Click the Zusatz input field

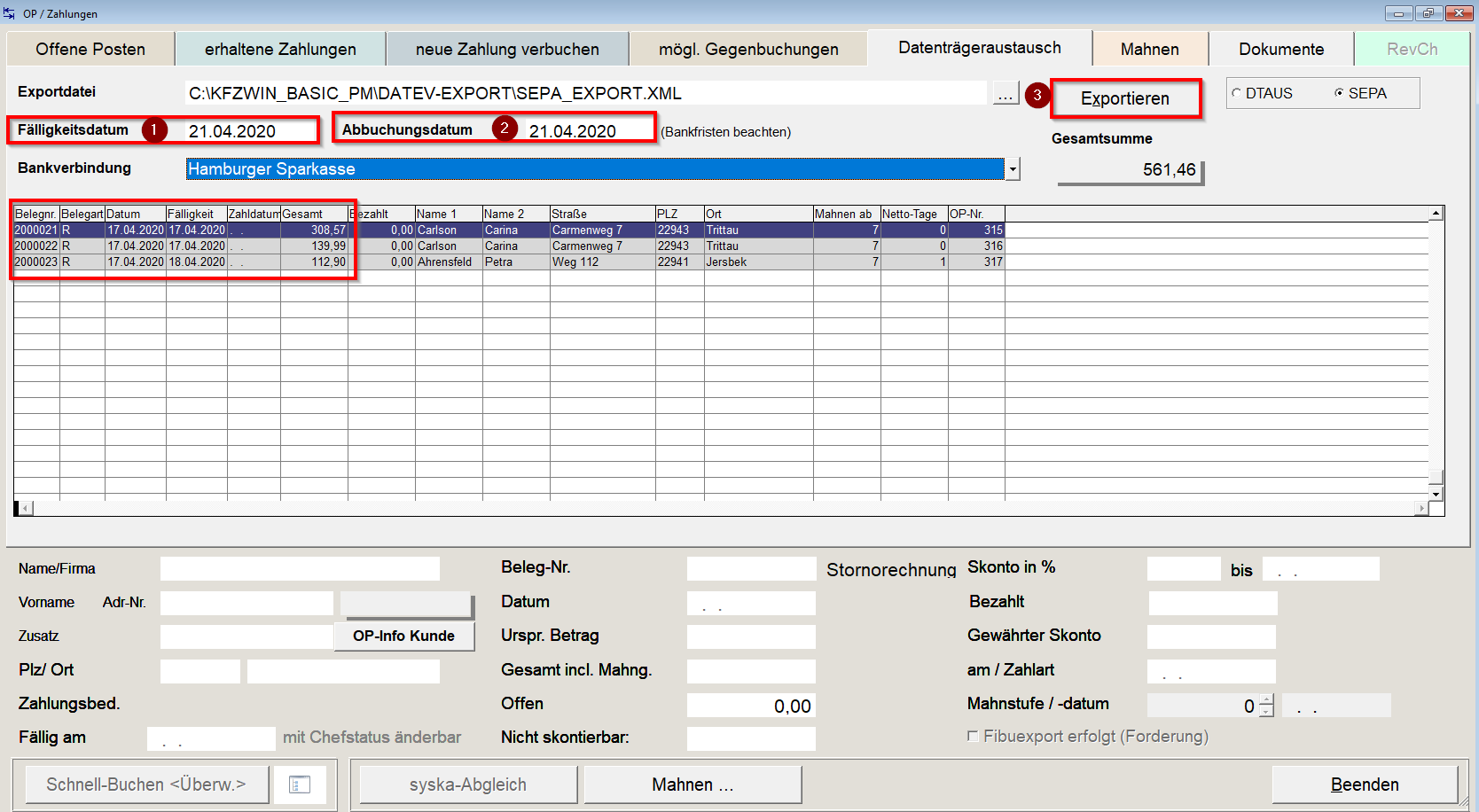246,636
